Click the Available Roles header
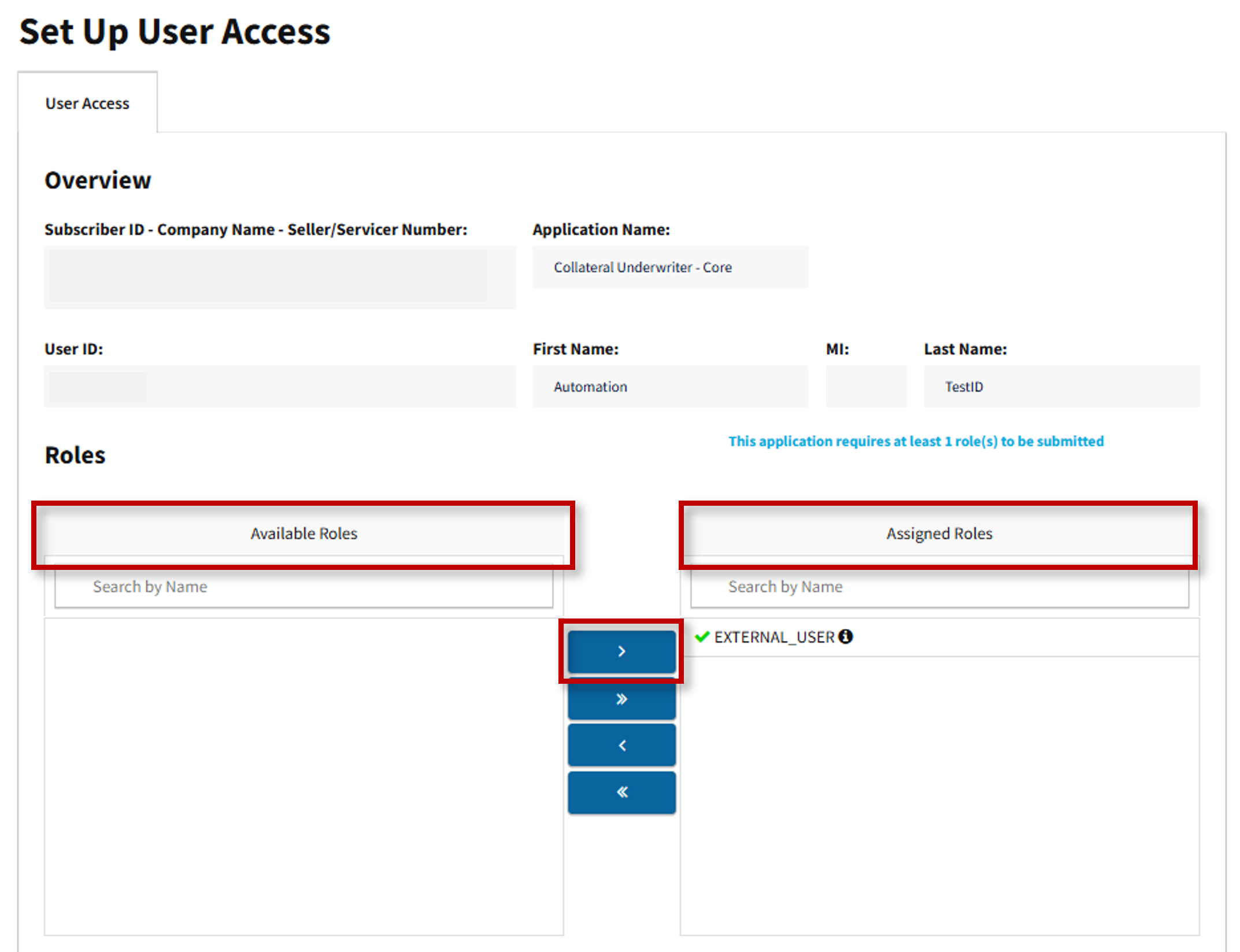Image resolution: width=1240 pixels, height=952 pixels. coord(304,533)
